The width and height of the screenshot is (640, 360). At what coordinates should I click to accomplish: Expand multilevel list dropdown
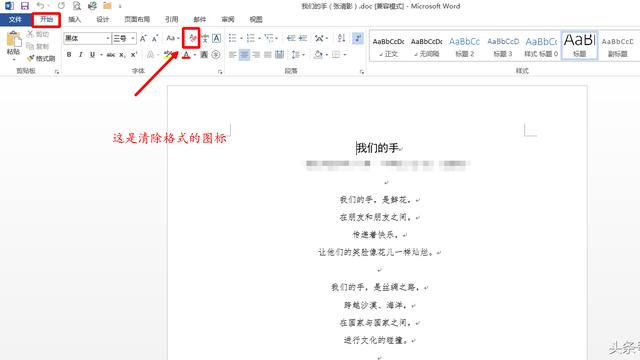[277, 39]
